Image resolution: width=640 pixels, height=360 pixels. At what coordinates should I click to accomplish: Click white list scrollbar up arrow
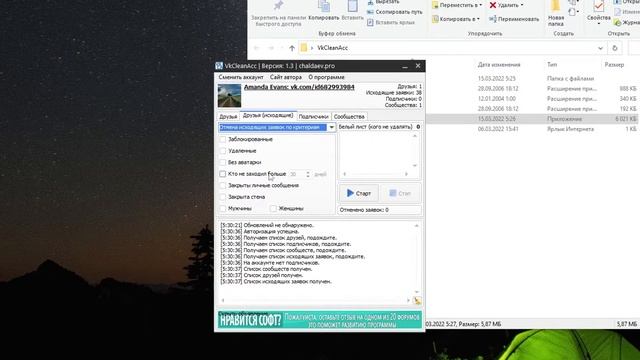coord(415,136)
